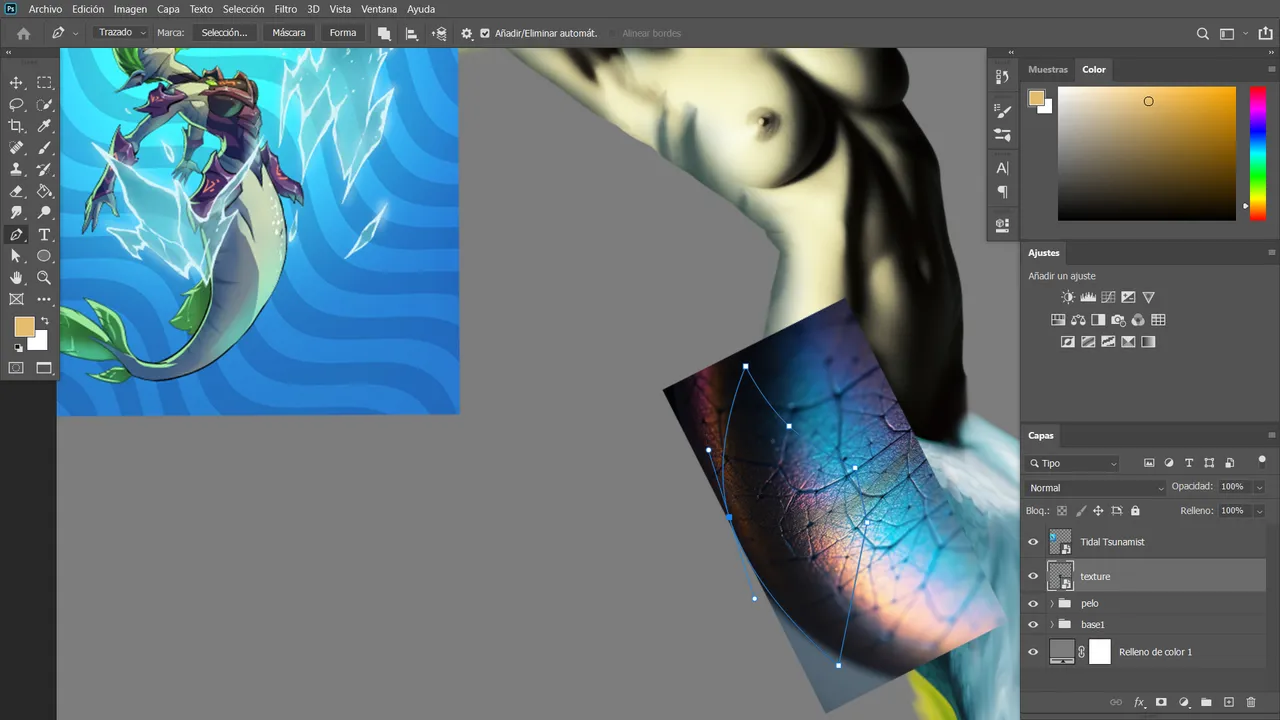The width and height of the screenshot is (1280, 720).
Task: Switch to the Muestras tab
Action: (1048, 69)
